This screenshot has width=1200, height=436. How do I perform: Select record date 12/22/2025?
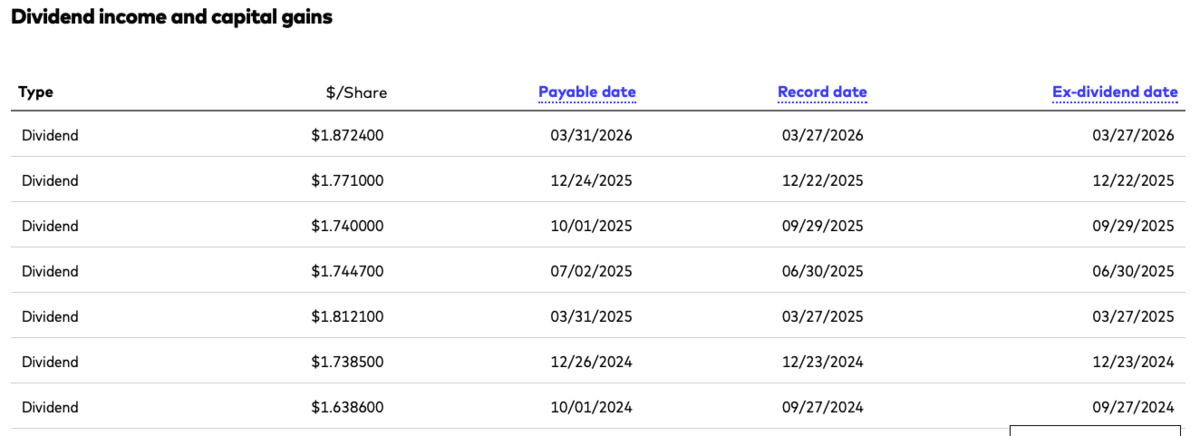(x=822, y=181)
